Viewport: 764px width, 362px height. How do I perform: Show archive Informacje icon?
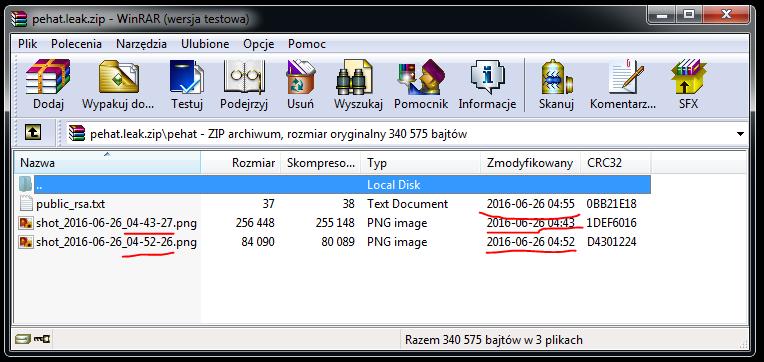[x=487, y=77]
